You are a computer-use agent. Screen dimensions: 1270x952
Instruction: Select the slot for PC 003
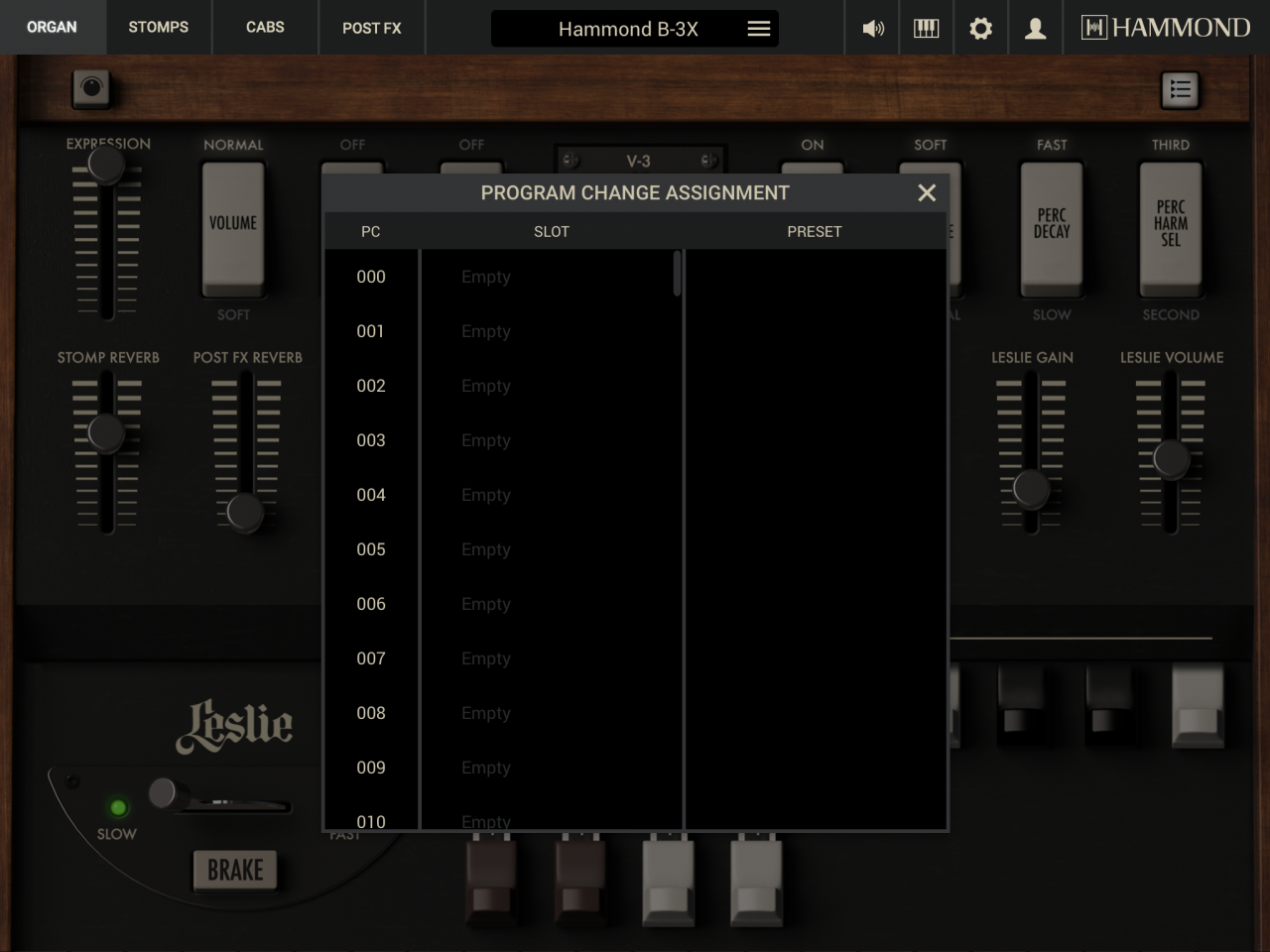tap(552, 440)
